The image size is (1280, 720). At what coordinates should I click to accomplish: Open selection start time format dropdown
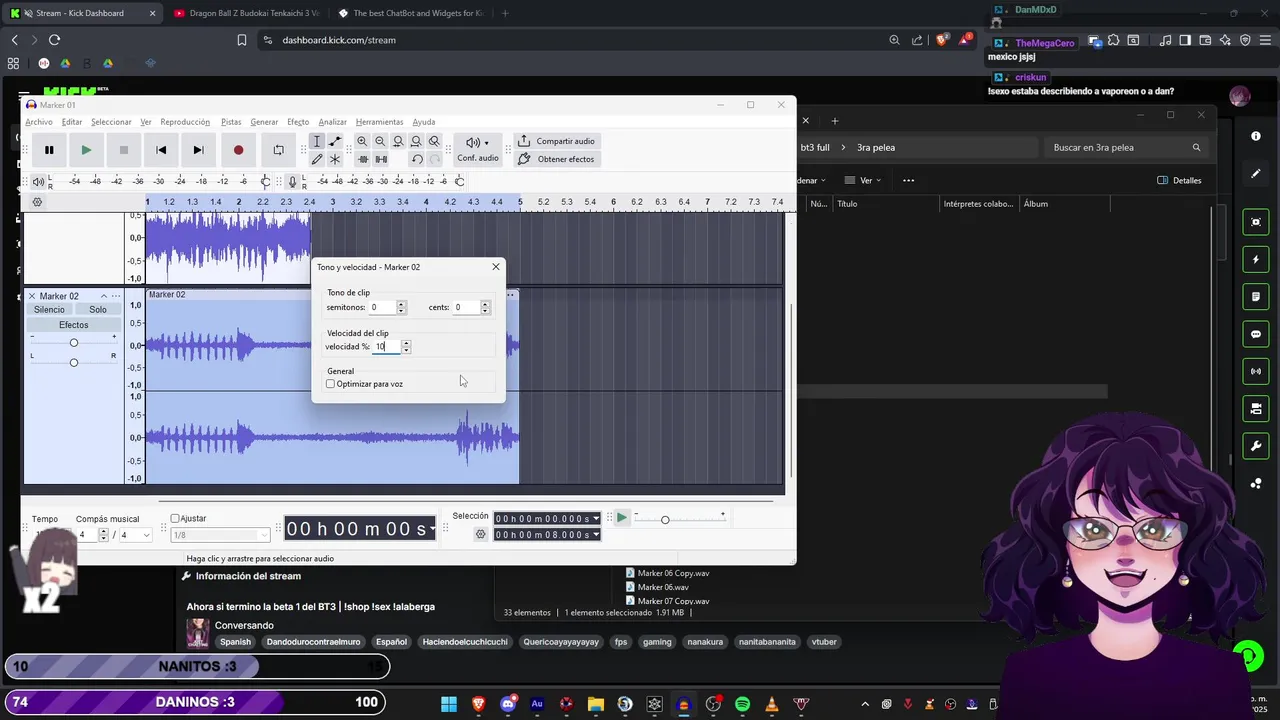point(596,518)
